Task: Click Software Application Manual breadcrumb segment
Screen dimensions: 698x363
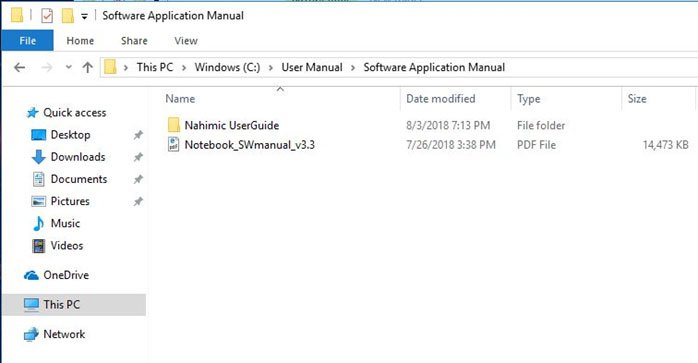Action: tap(434, 67)
